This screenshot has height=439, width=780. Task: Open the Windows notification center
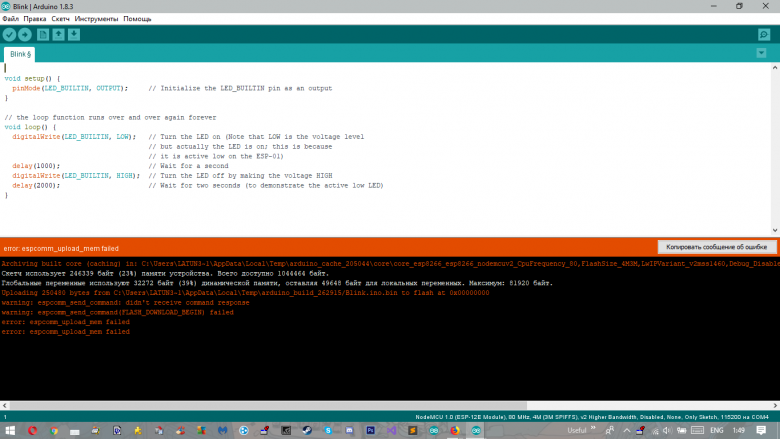point(761,431)
